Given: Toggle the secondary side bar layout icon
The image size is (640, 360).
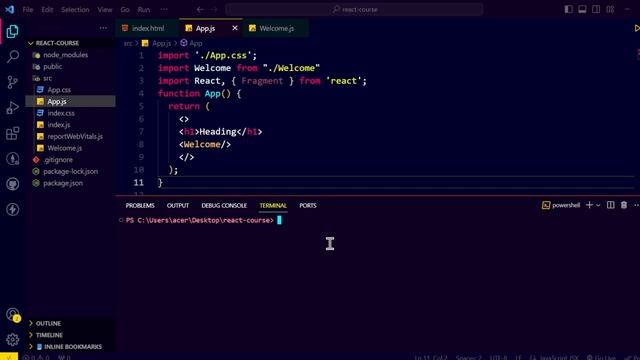Looking at the screenshot, I should point(596,9).
